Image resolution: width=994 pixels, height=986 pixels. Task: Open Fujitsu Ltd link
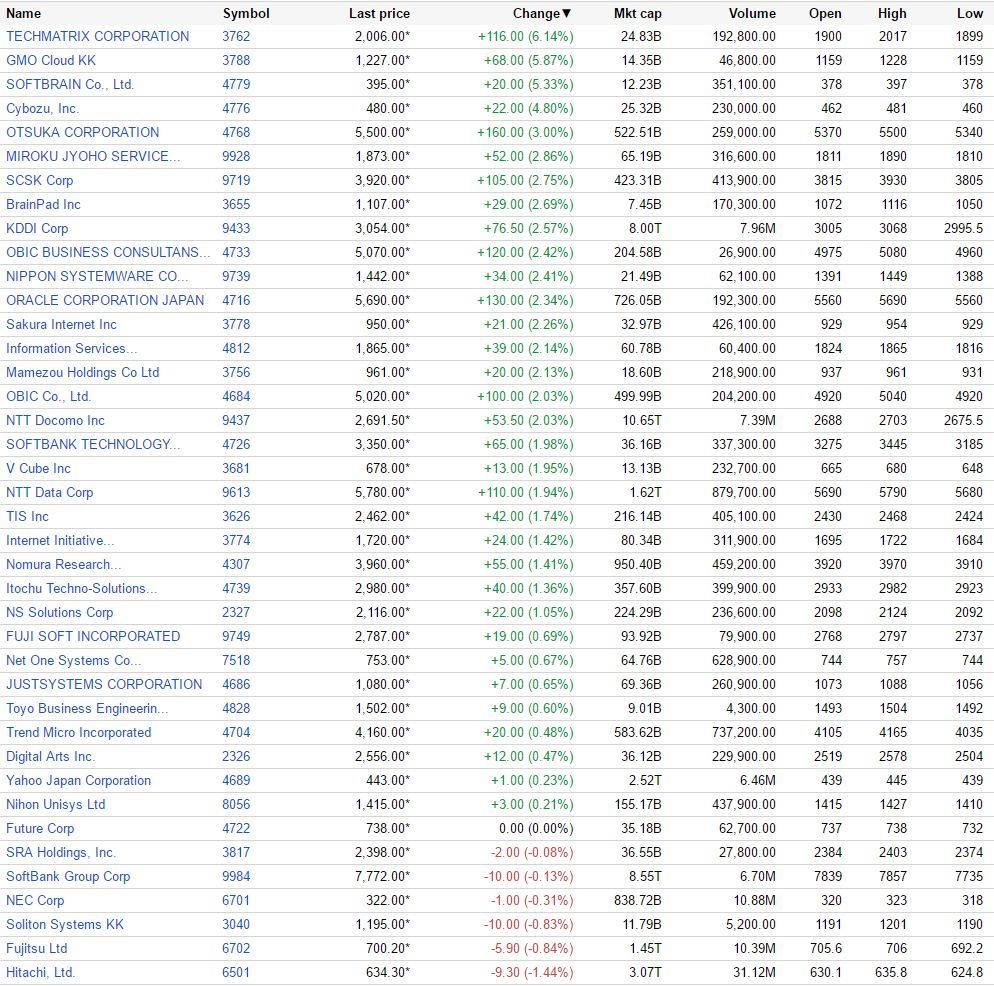[x=36, y=949]
